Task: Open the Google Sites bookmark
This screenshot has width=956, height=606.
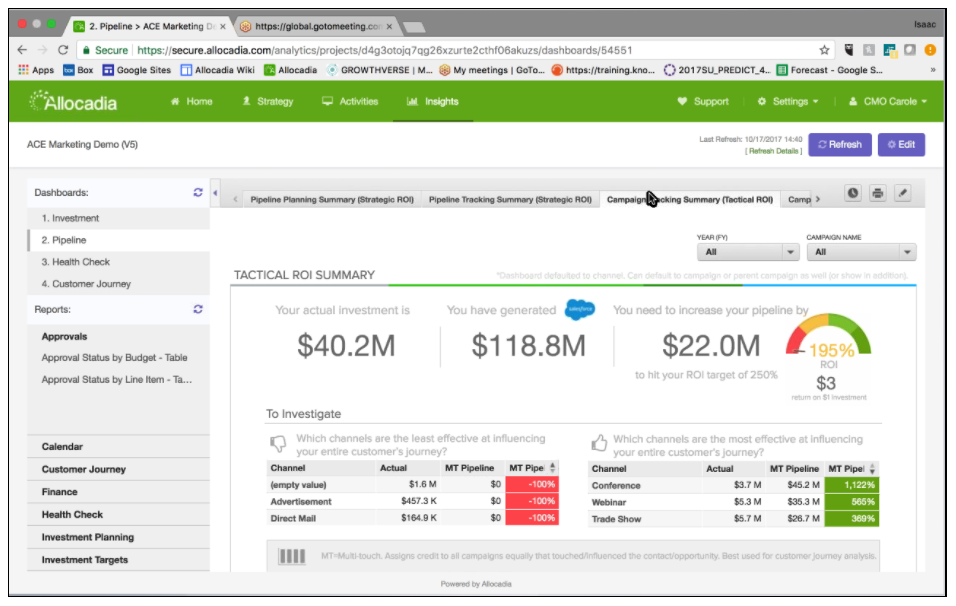Action: (137, 70)
